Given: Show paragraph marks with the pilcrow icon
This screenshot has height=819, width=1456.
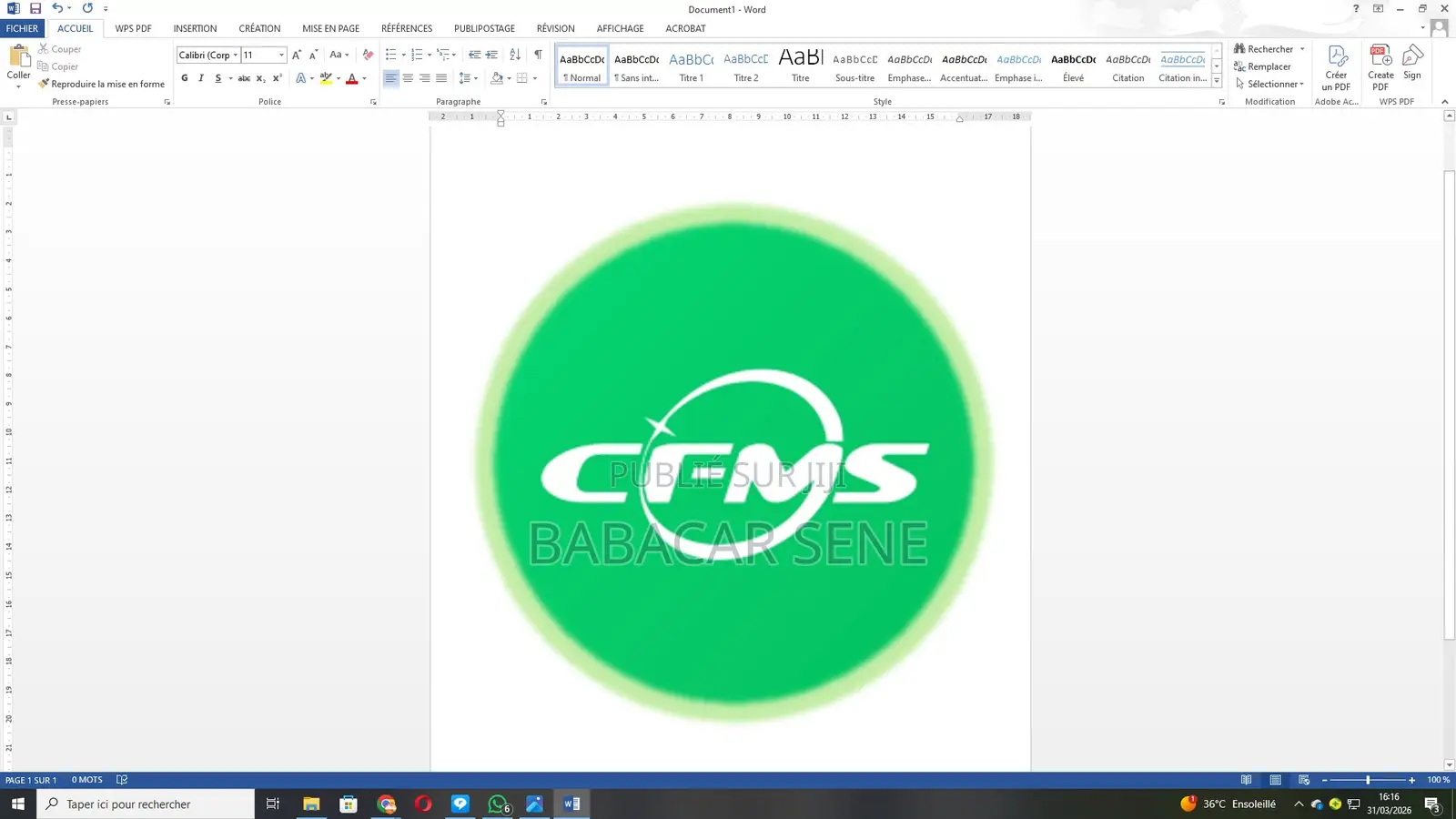Looking at the screenshot, I should (538, 55).
